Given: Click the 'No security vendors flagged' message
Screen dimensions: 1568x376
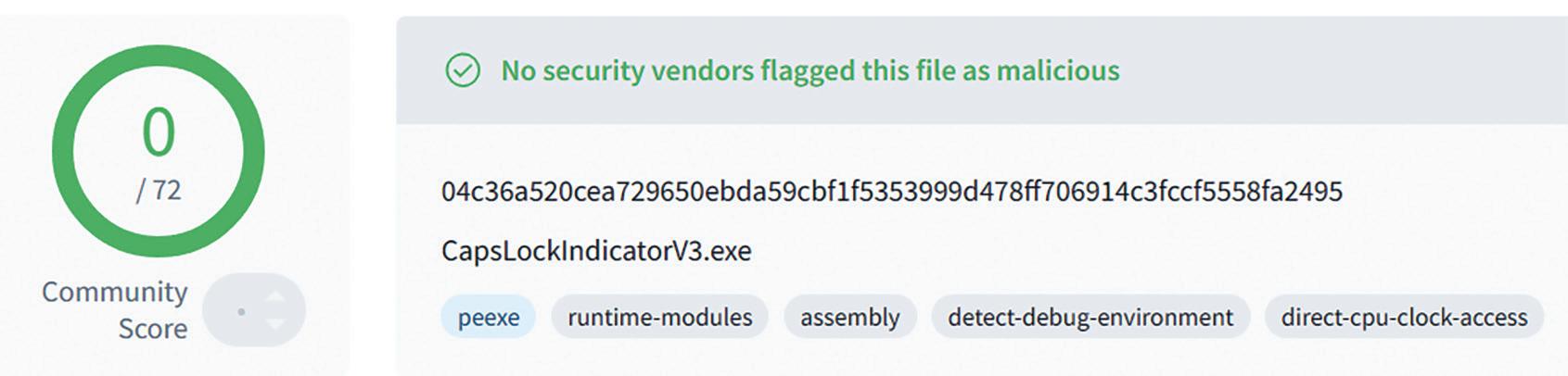Looking at the screenshot, I should pyautogui.click(x=809, y=70).
